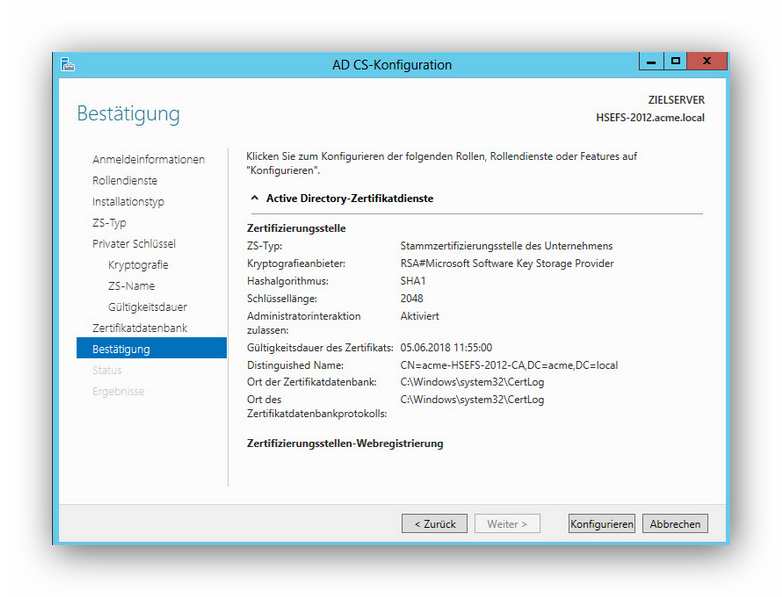Open the ZS-Name sub-step

pos(131,286)
